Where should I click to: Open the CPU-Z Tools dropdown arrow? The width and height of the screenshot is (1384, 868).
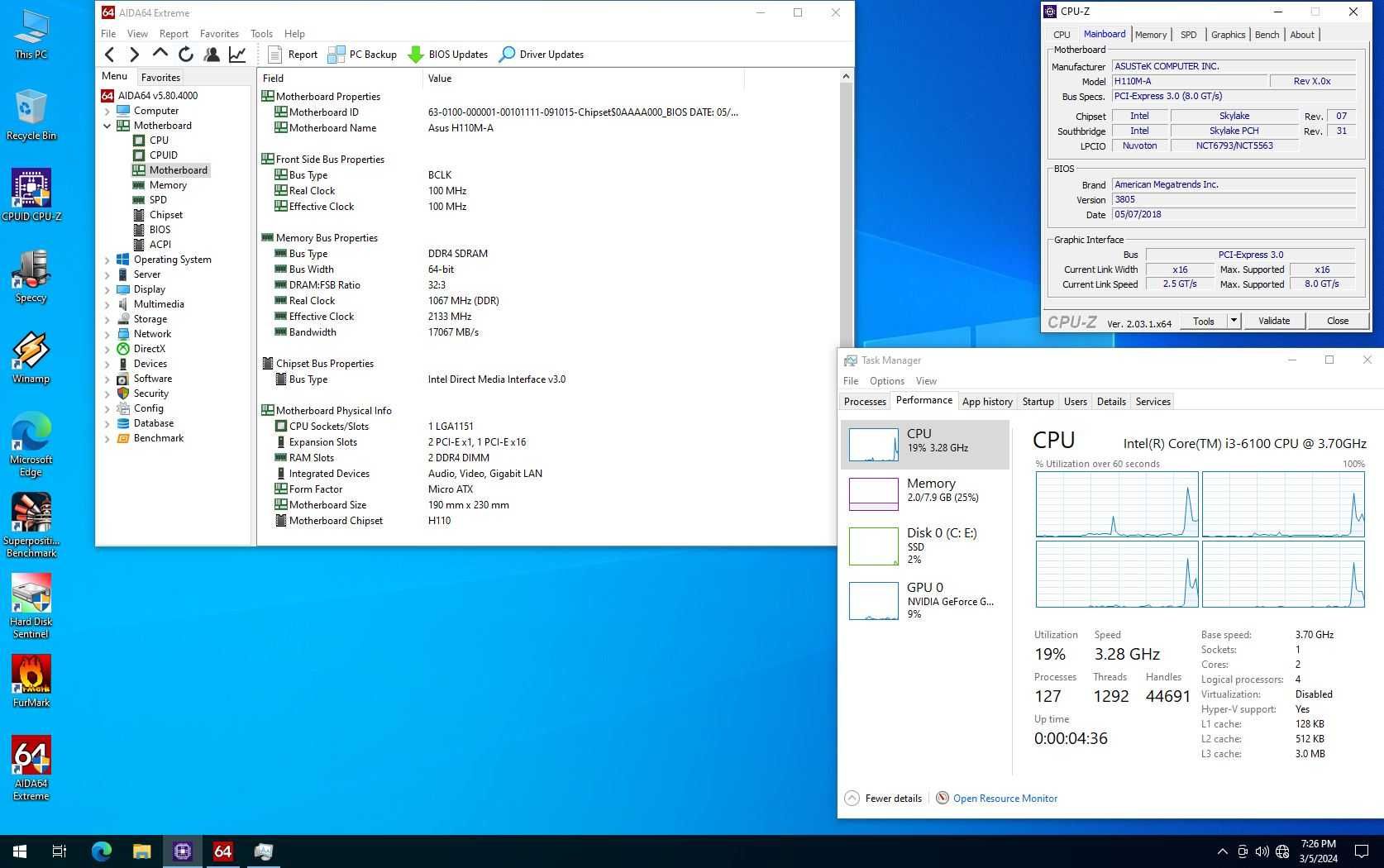point(1234,321)
